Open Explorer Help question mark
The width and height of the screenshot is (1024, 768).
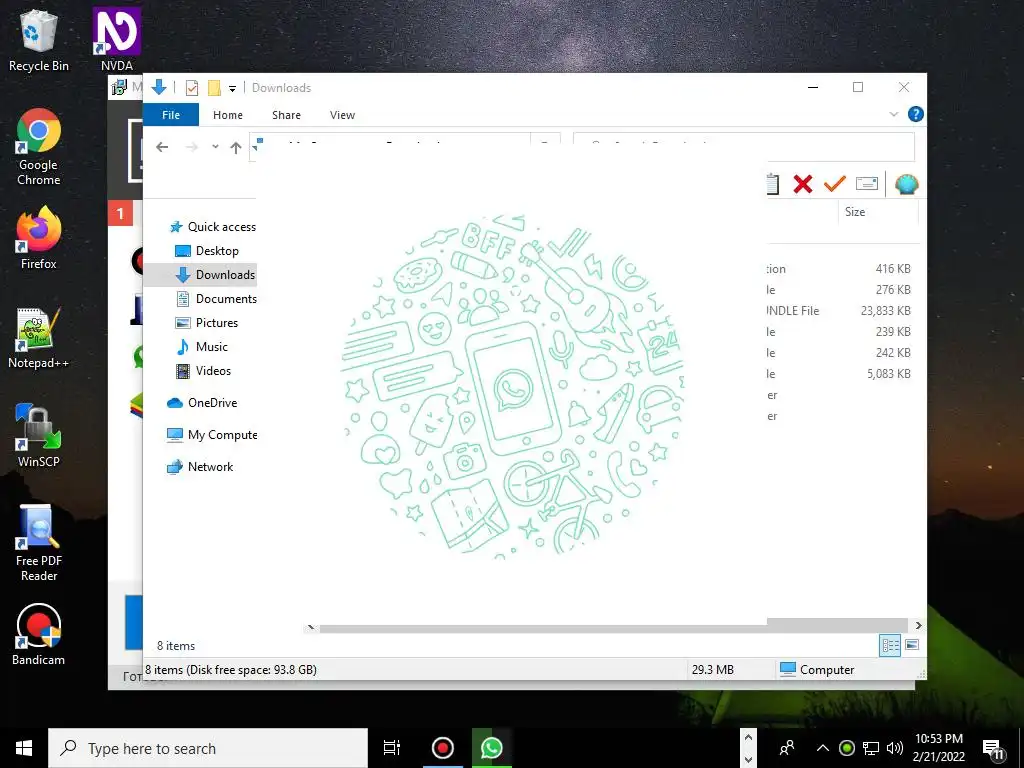[916, 114]
